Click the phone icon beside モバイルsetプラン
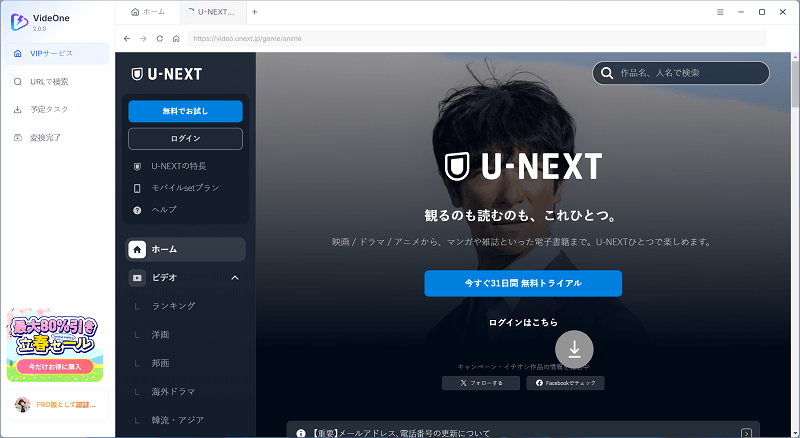 pyautogui.click(x=137, y=188)
